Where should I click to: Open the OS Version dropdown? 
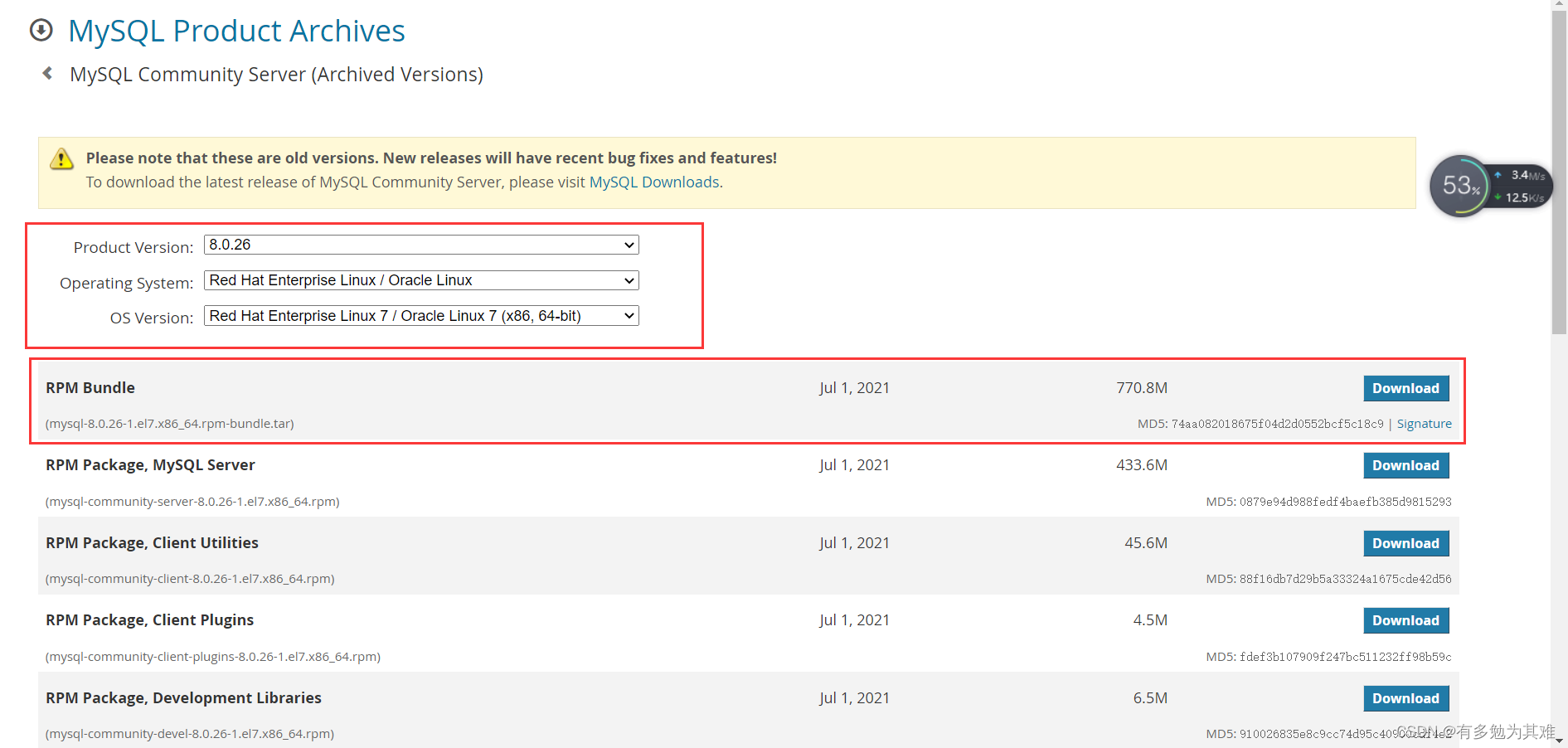pyautogui.click(x=421, y=316)
